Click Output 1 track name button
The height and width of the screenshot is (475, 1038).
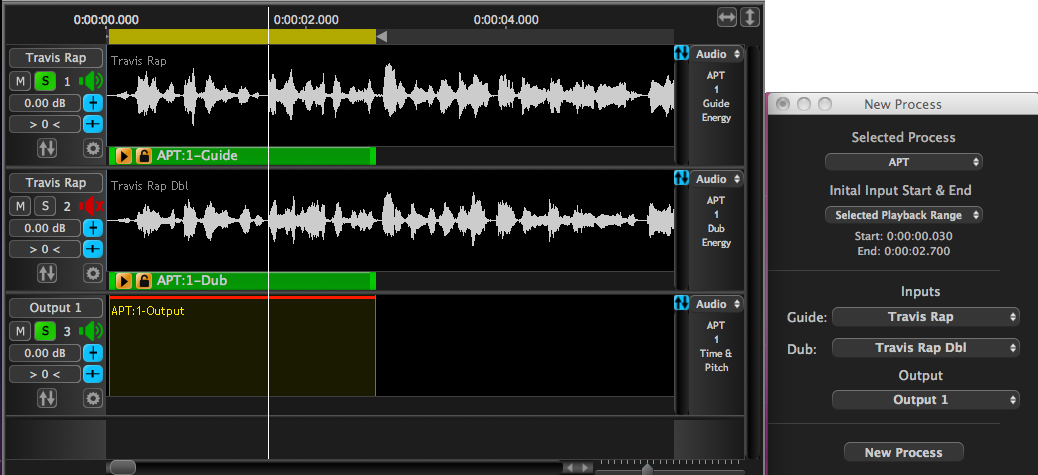pyautogui.click(x=56, y=308)
